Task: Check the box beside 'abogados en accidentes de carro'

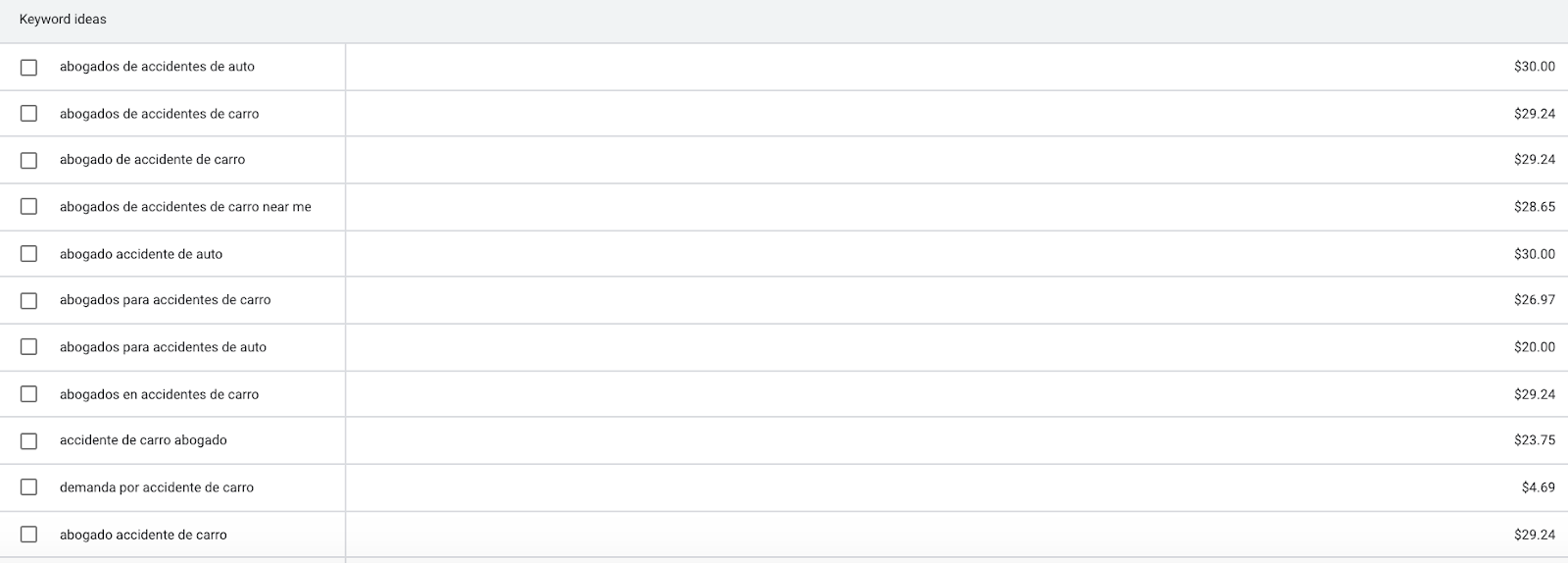Action: (x=28, y=394)
